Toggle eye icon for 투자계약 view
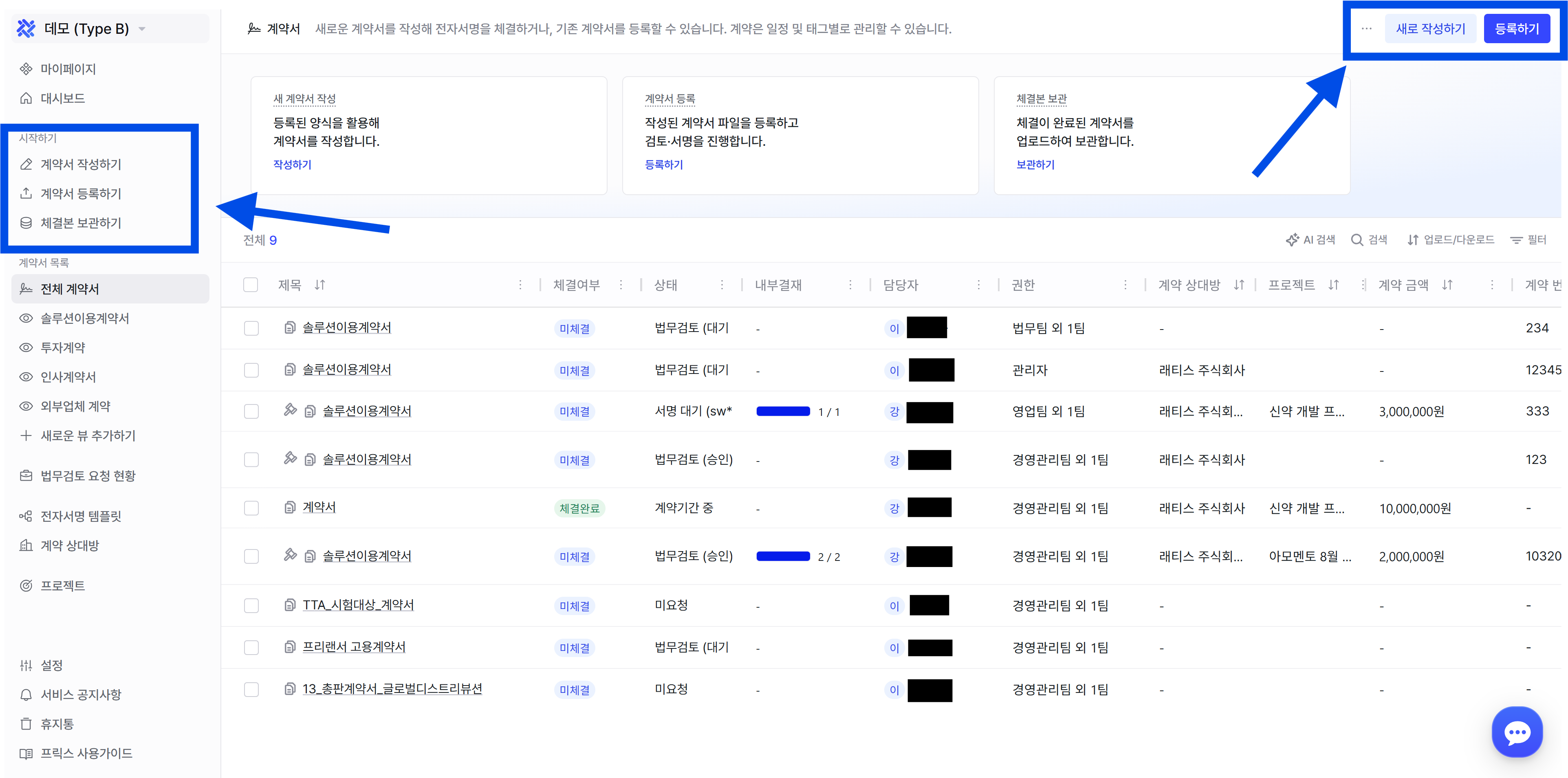 coord(26,347)
